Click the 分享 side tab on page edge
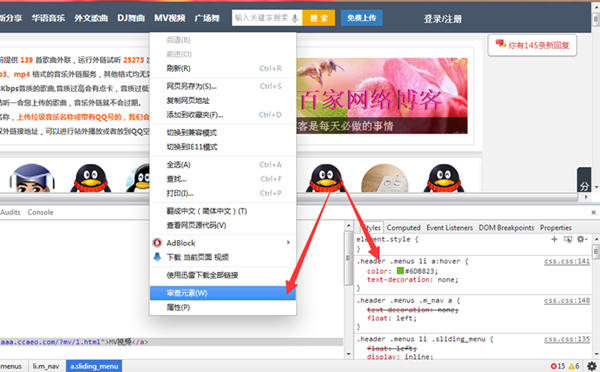Image resolution: width=600 pixels, height=372 pixels. (584, 180)
